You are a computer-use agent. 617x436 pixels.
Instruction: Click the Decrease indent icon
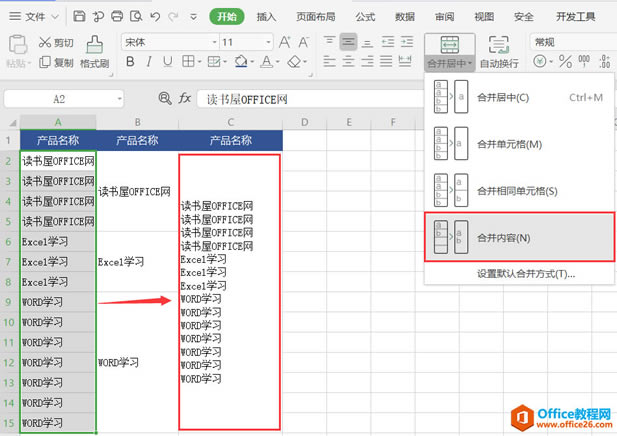click(x=388, y=41)
